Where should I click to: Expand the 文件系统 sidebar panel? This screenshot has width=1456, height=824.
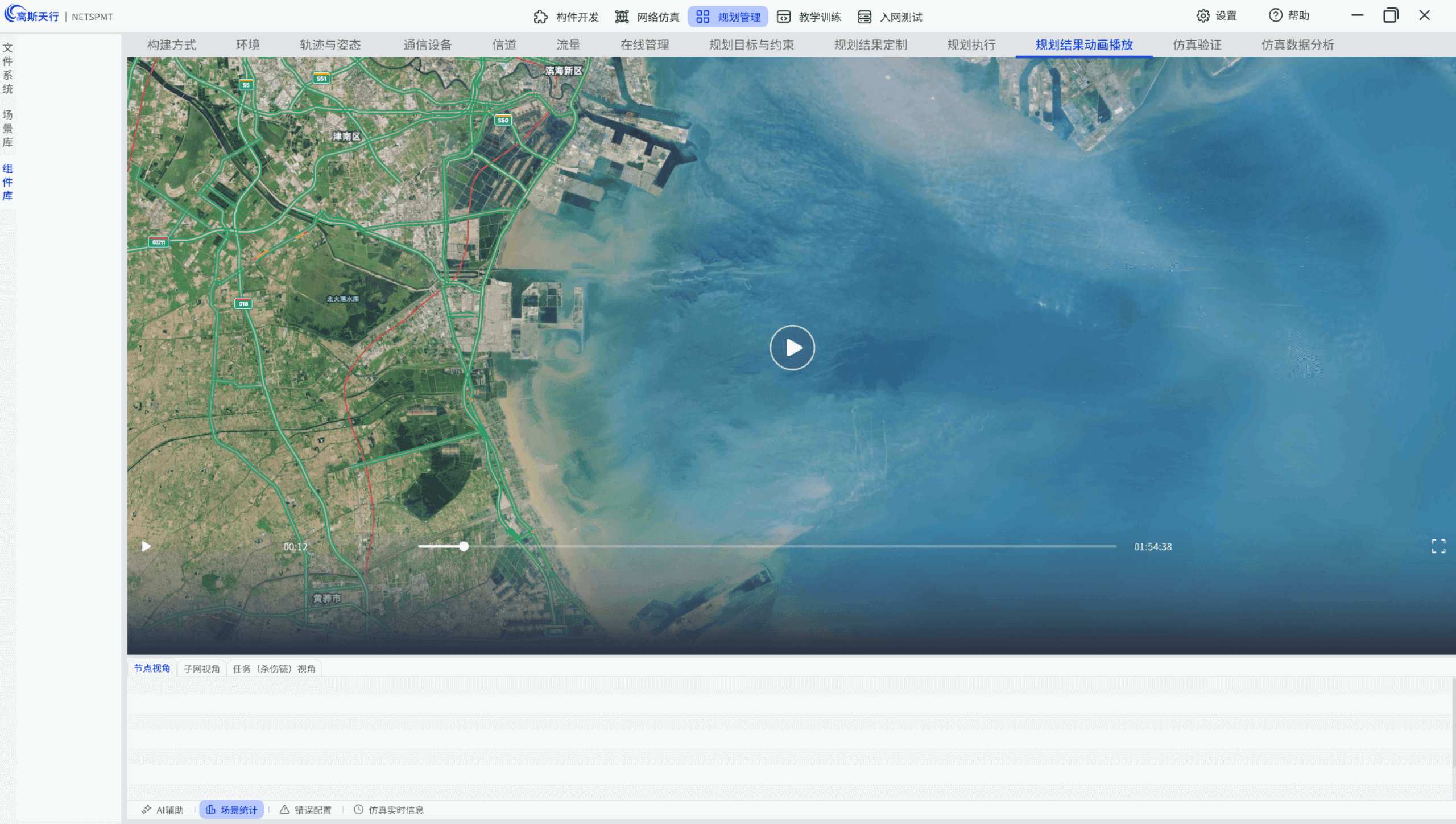(x=7, y=68)
